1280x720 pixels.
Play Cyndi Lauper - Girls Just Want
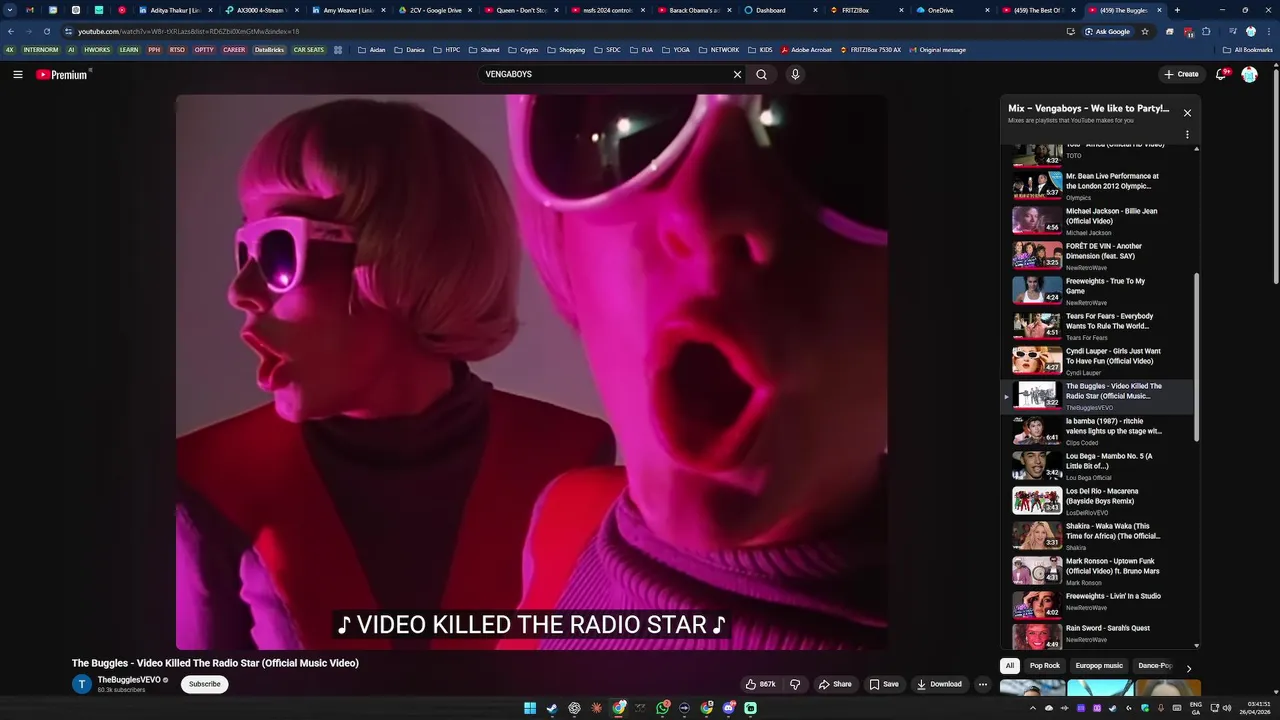tap(1097, 361)
